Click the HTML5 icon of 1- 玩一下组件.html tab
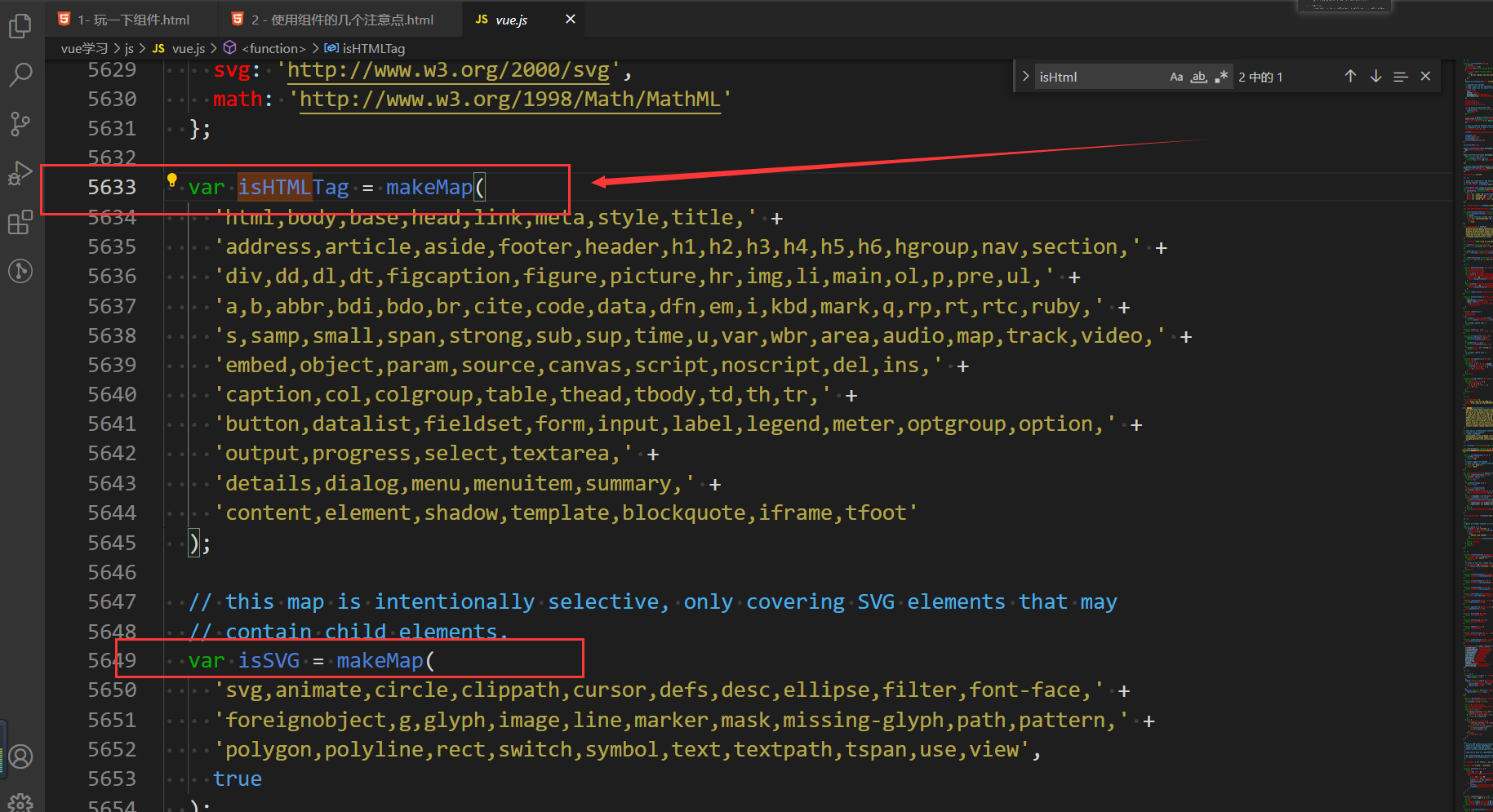 [64, 19]
